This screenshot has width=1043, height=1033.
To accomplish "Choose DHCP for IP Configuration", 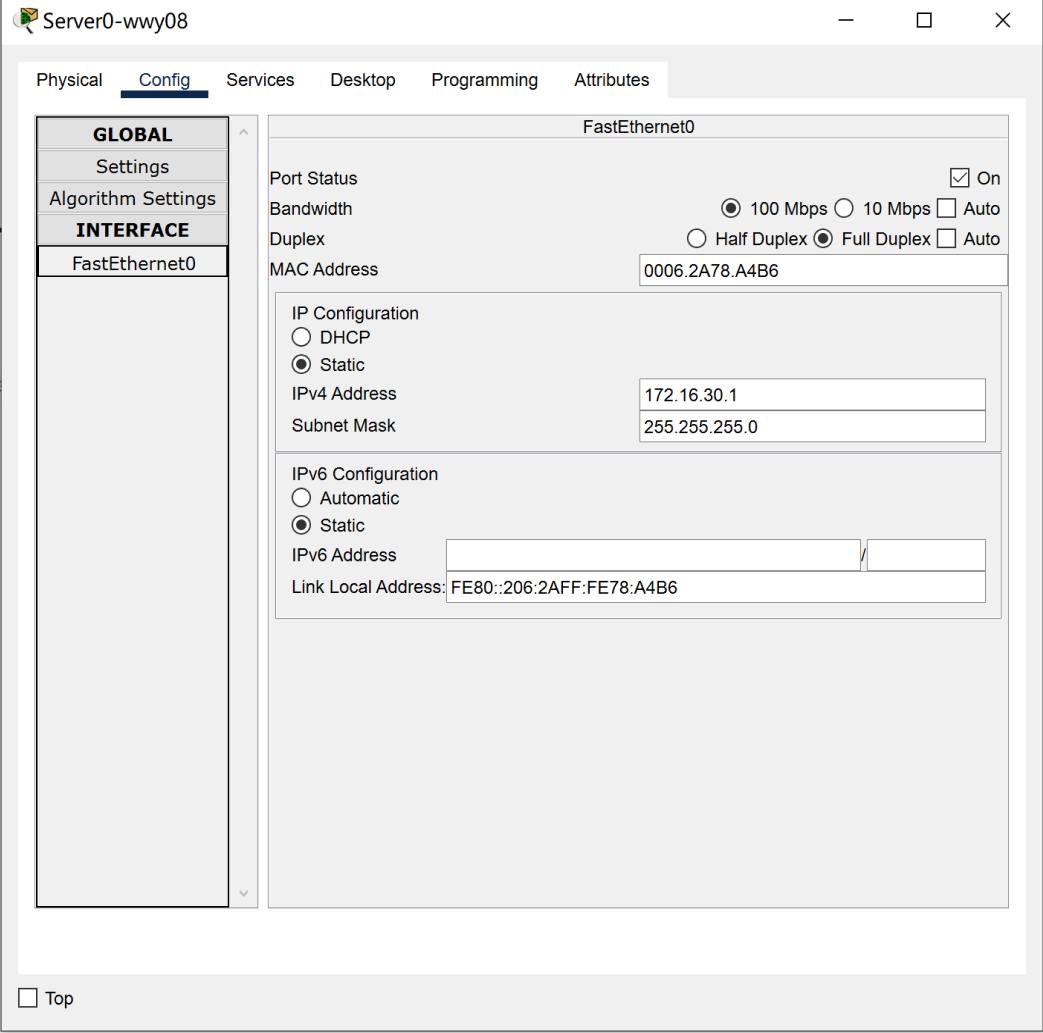I will point(301,337).
